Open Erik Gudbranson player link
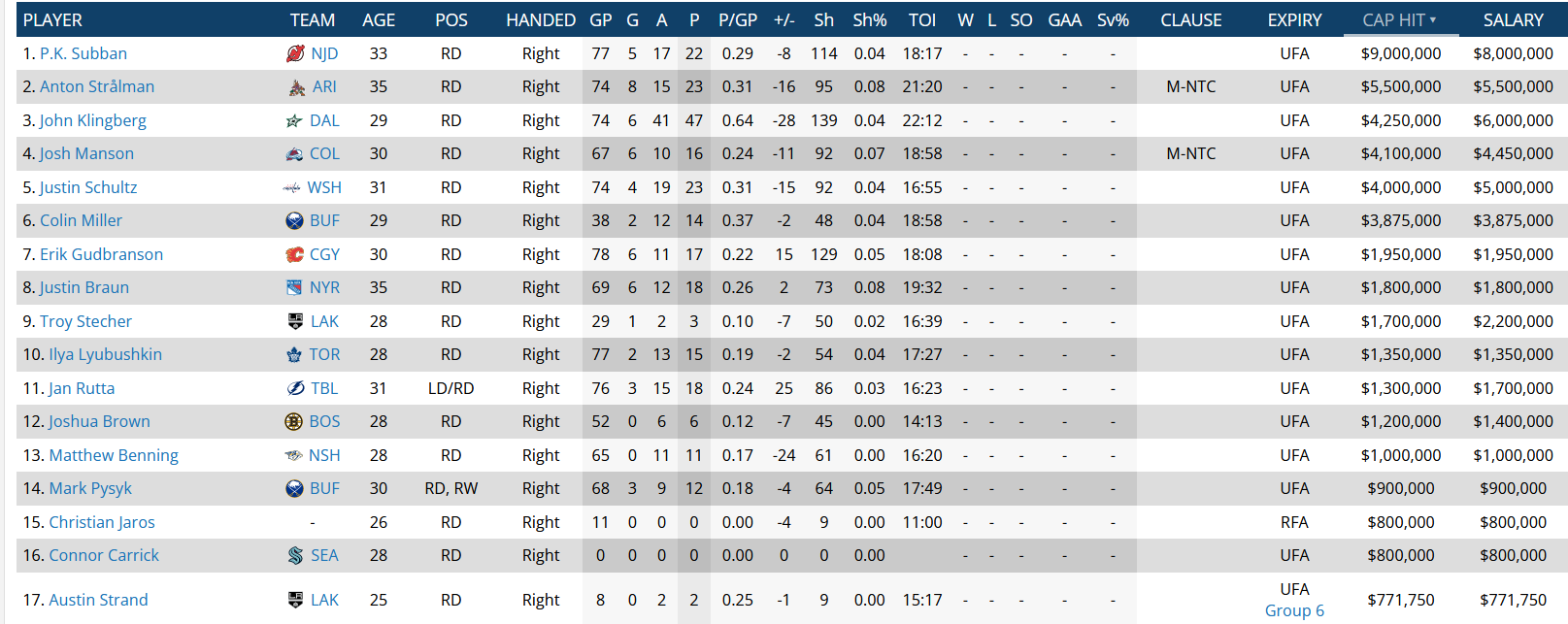1568x624 pixels. coord(101,254)
